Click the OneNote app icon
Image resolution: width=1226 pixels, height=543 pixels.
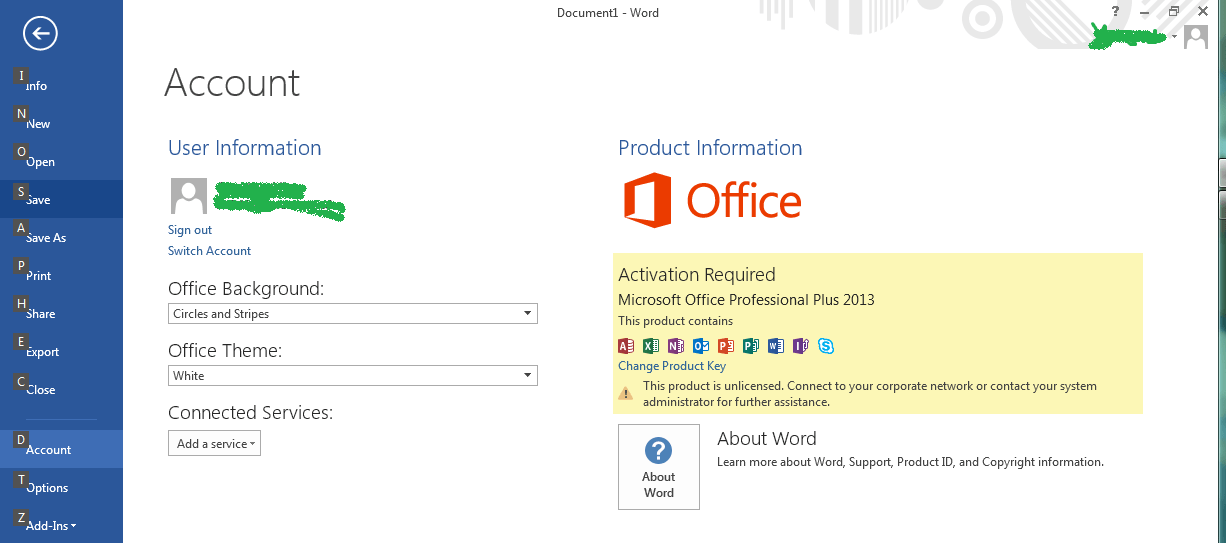(x=676, y=346)
